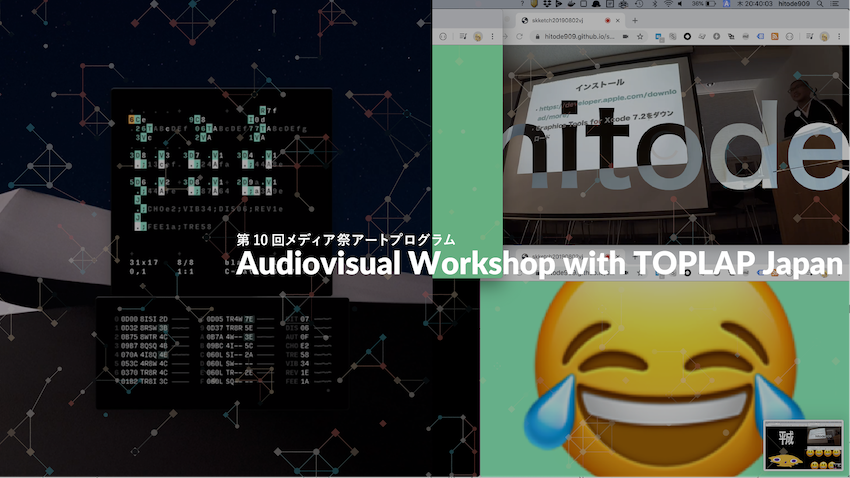This screenshot has width=850, height=478.
Task: Click the input source 'A' icon
Action: pyautogui.click(x=726, y=4)
